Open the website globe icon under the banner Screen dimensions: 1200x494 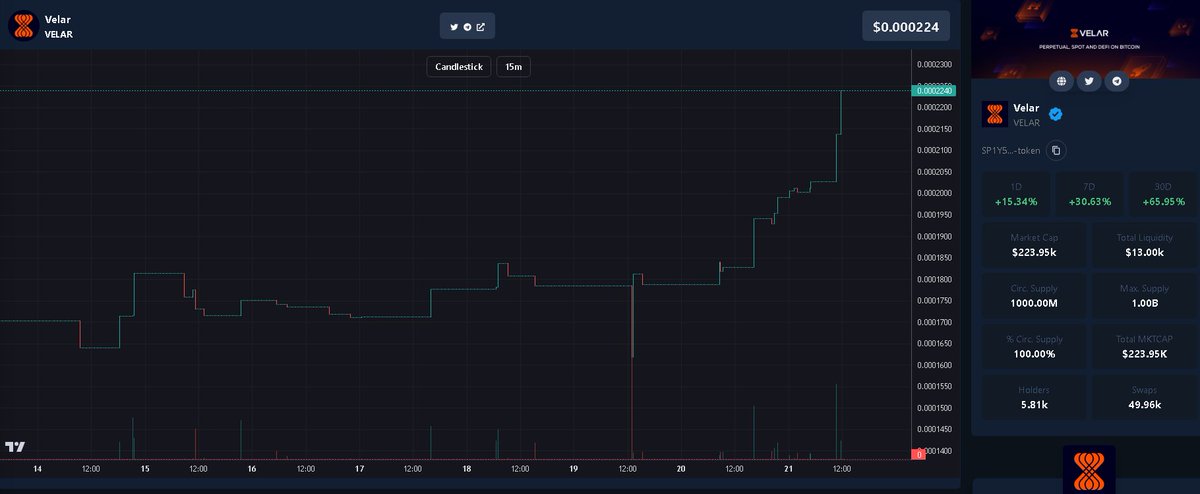[1062, 81]
